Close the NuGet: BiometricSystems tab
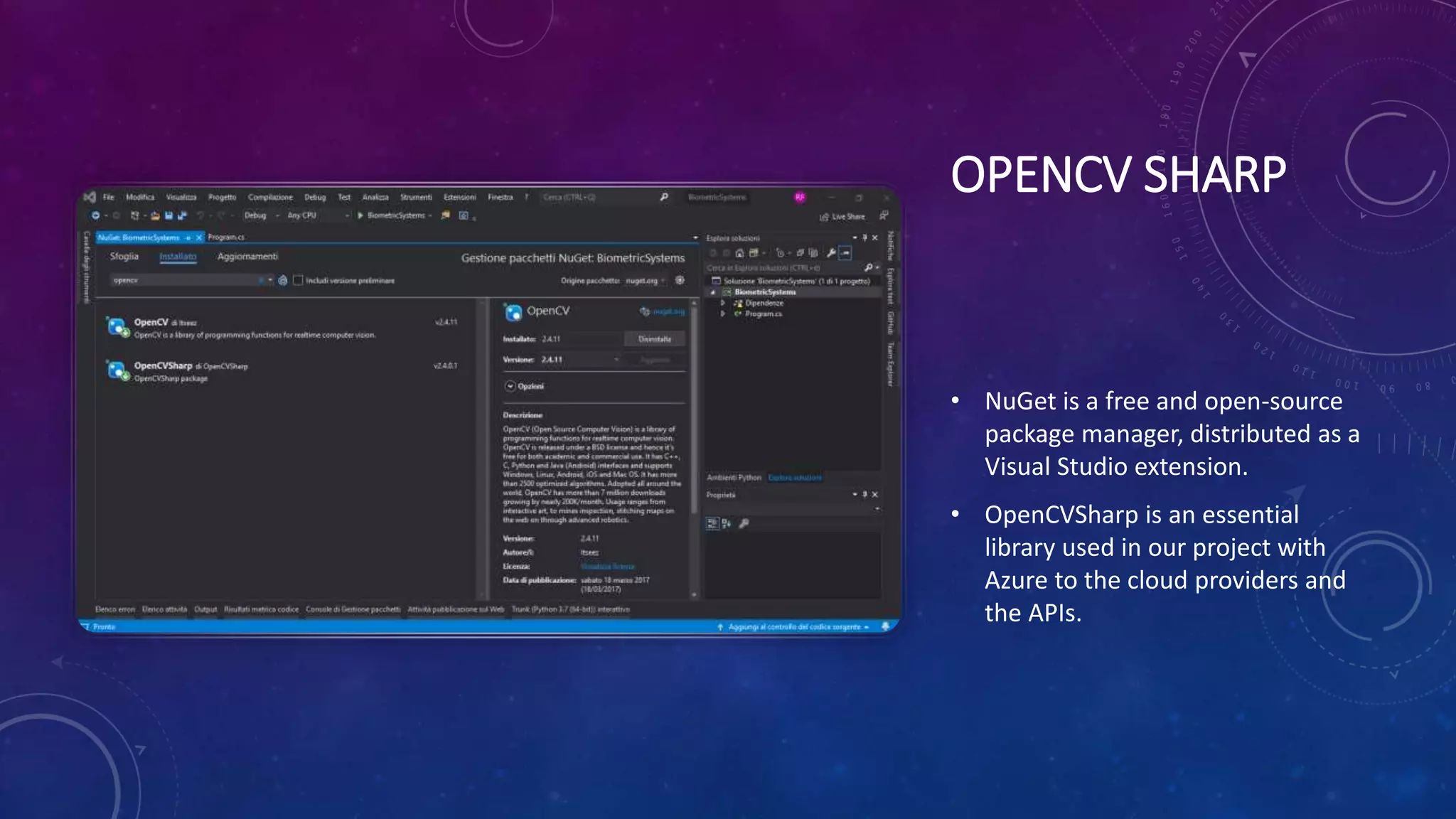The width and height of the screenshot is (1456, 819). 199,237
